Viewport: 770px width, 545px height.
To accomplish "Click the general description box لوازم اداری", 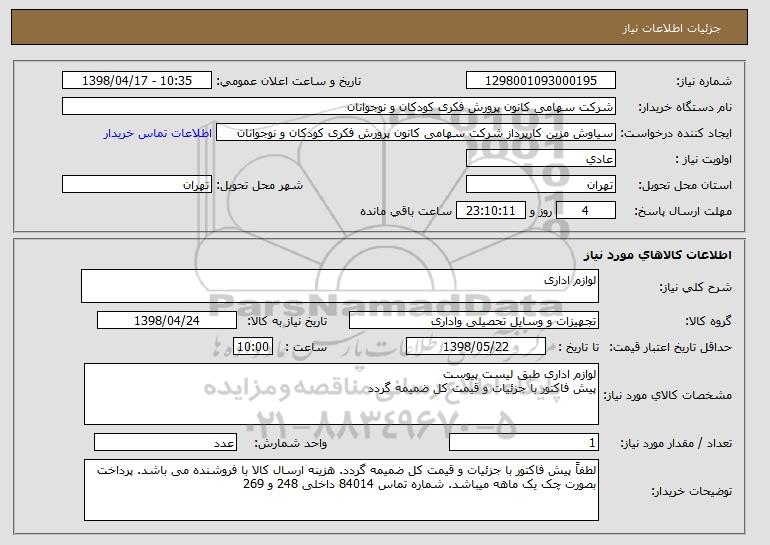I will click(x=340, y=286).
